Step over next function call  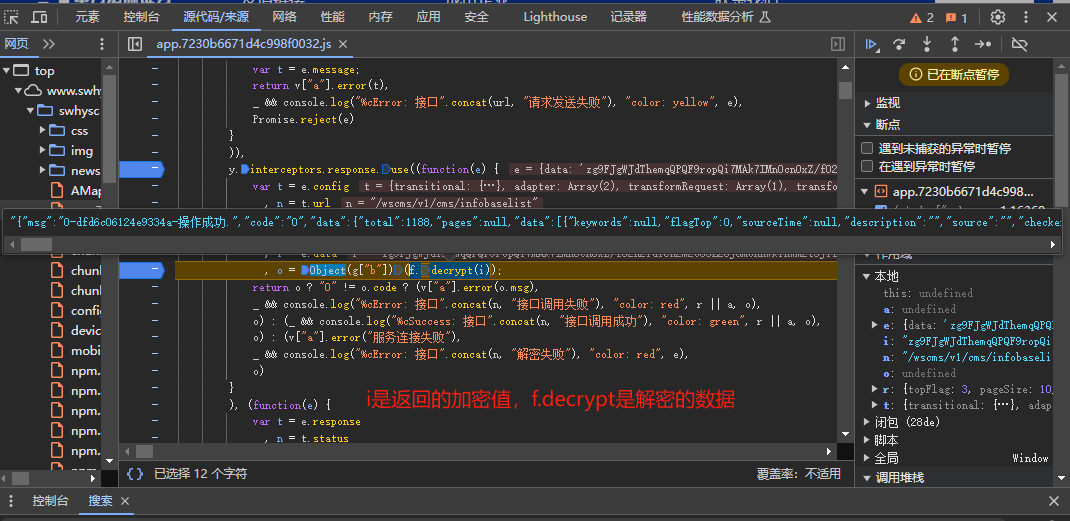point(899,44)
